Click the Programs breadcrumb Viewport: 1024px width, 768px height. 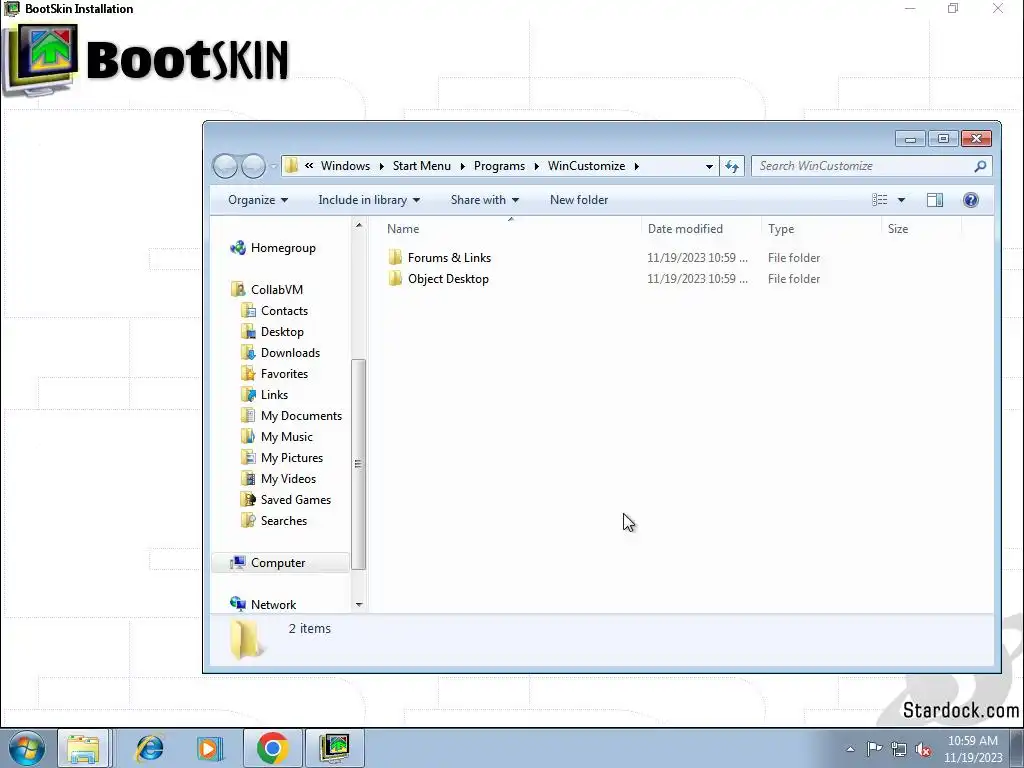point(499,166)
